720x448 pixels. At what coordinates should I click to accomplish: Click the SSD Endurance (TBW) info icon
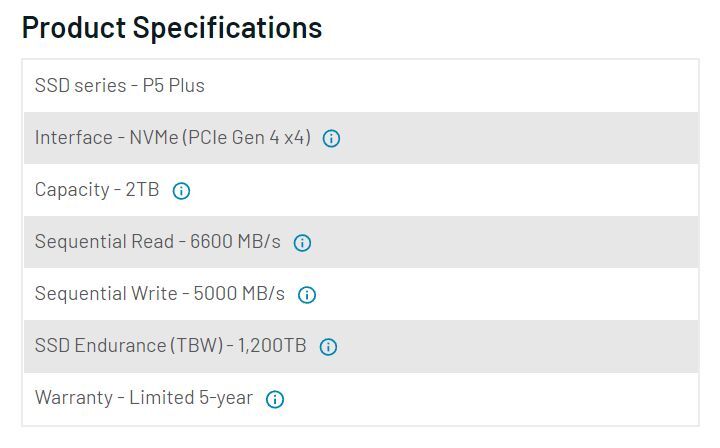[x=328, y=347]
